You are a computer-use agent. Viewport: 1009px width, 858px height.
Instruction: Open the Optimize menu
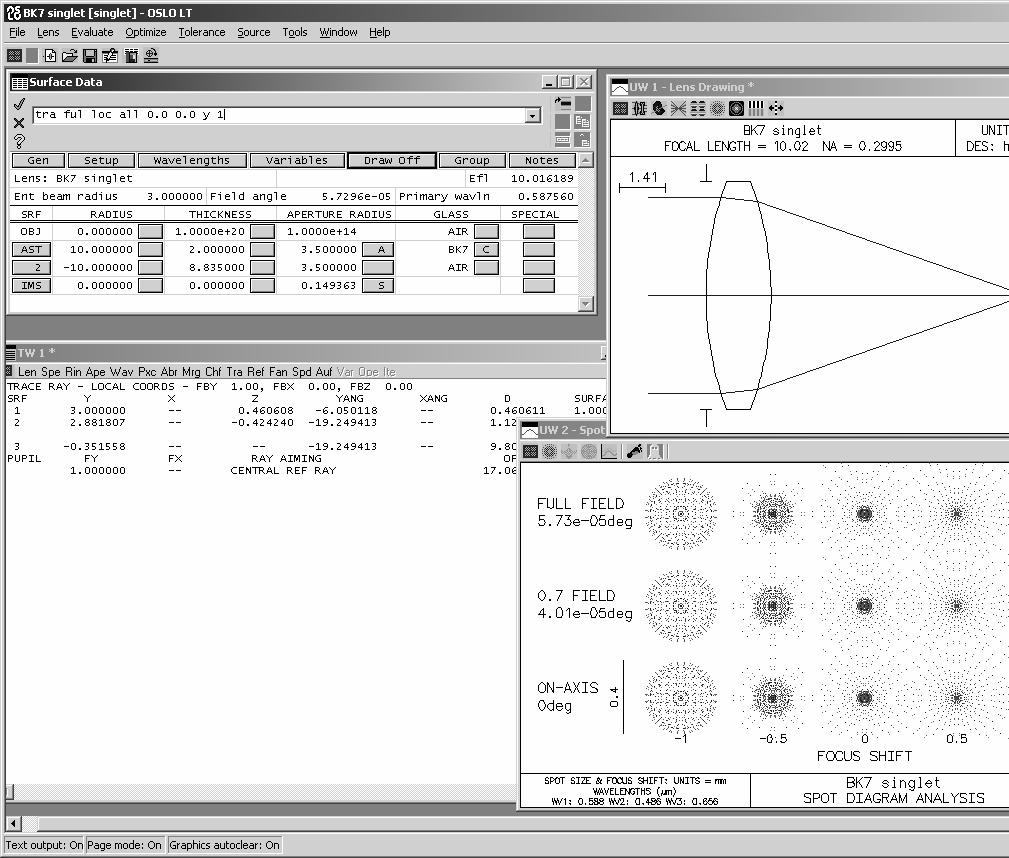click(145, 32)
